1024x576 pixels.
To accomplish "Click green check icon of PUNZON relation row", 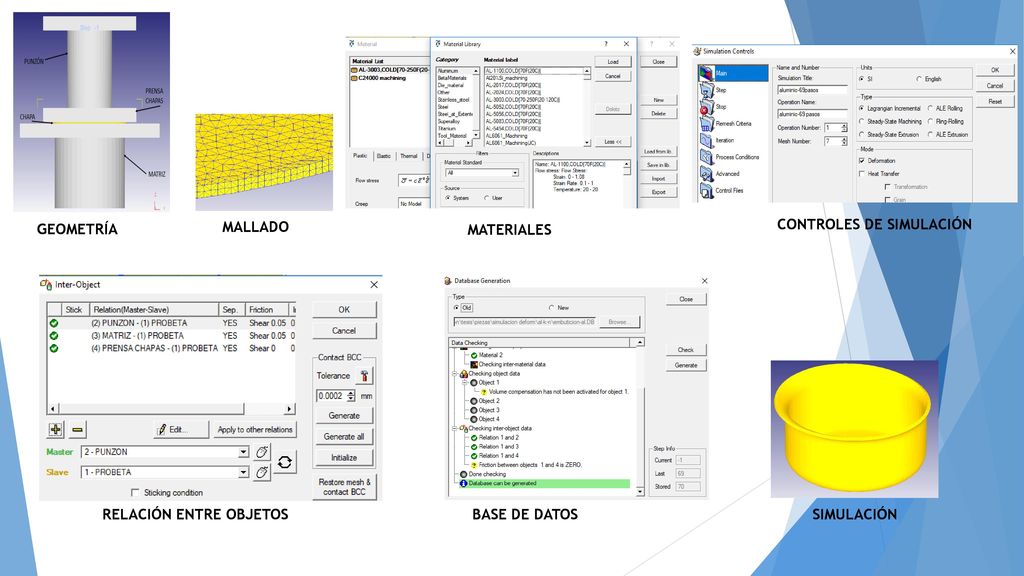I will (x=54, y=323).
